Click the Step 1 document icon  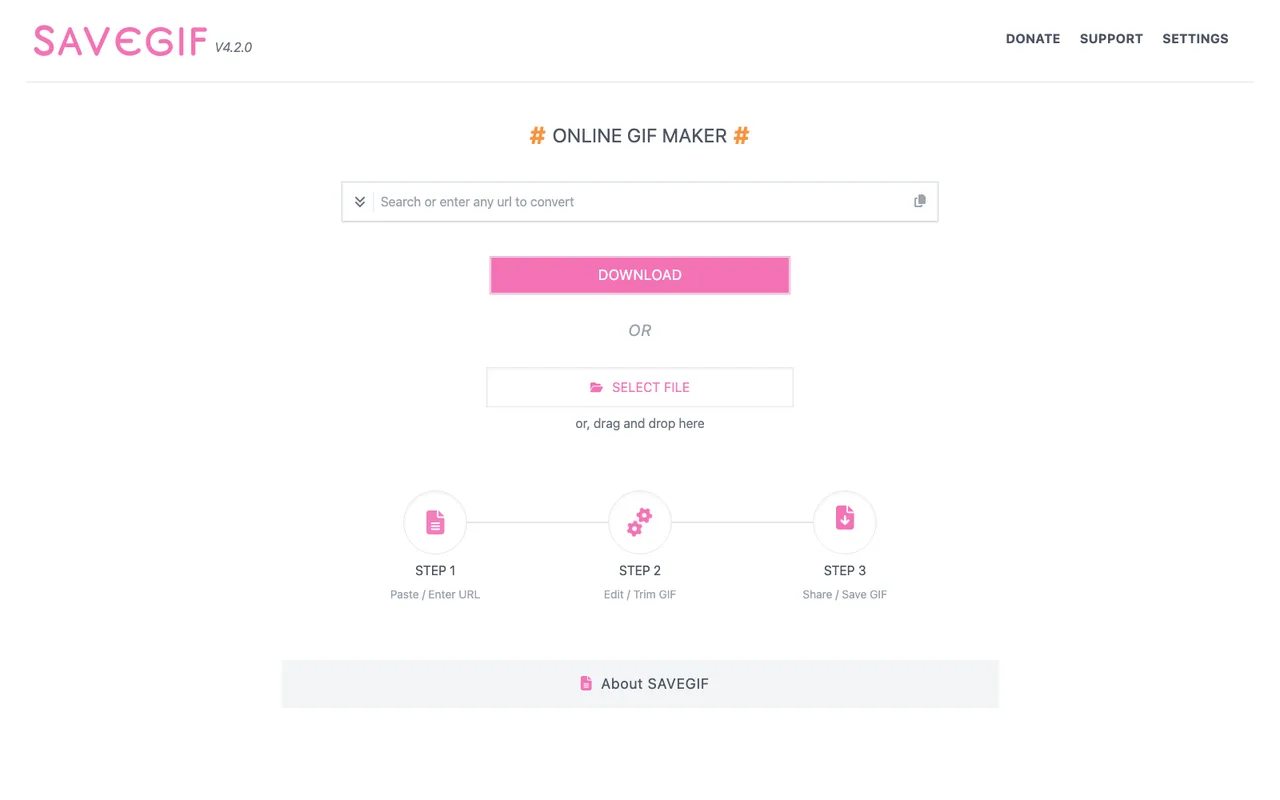435,521
